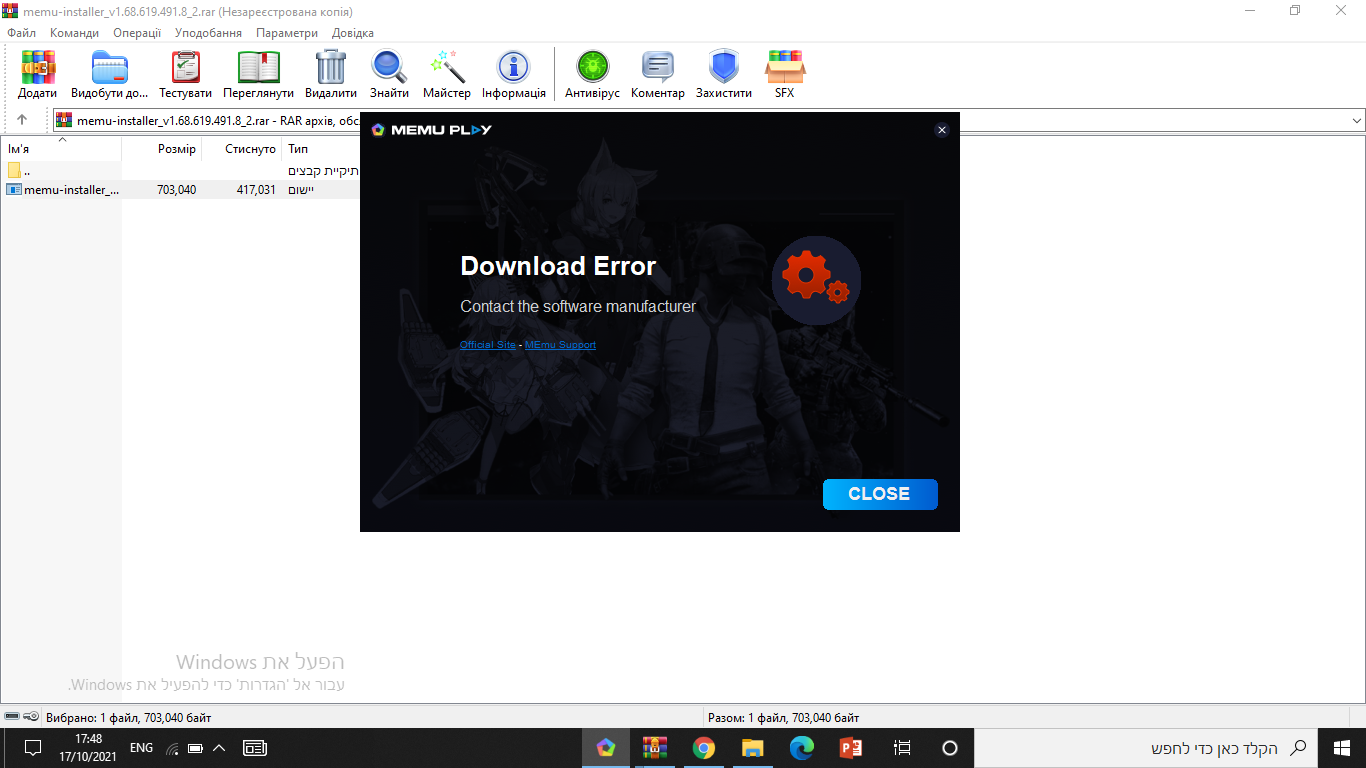Sort files by the Розмір column
The width and height of the screenshot is (1366, 768).
(x=162, y=149)
